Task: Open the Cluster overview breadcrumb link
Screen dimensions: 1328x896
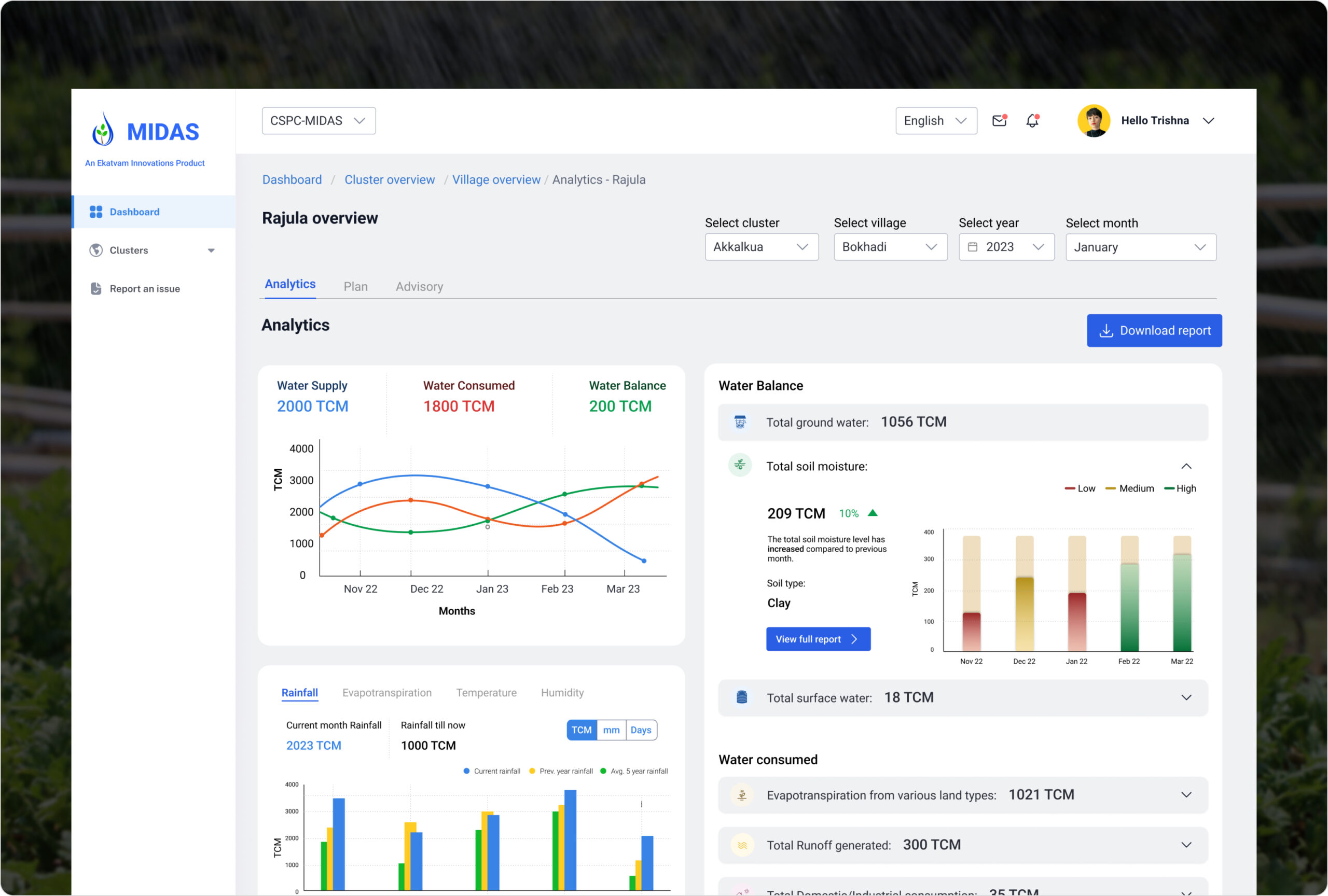Action: [x=389, y=180]
